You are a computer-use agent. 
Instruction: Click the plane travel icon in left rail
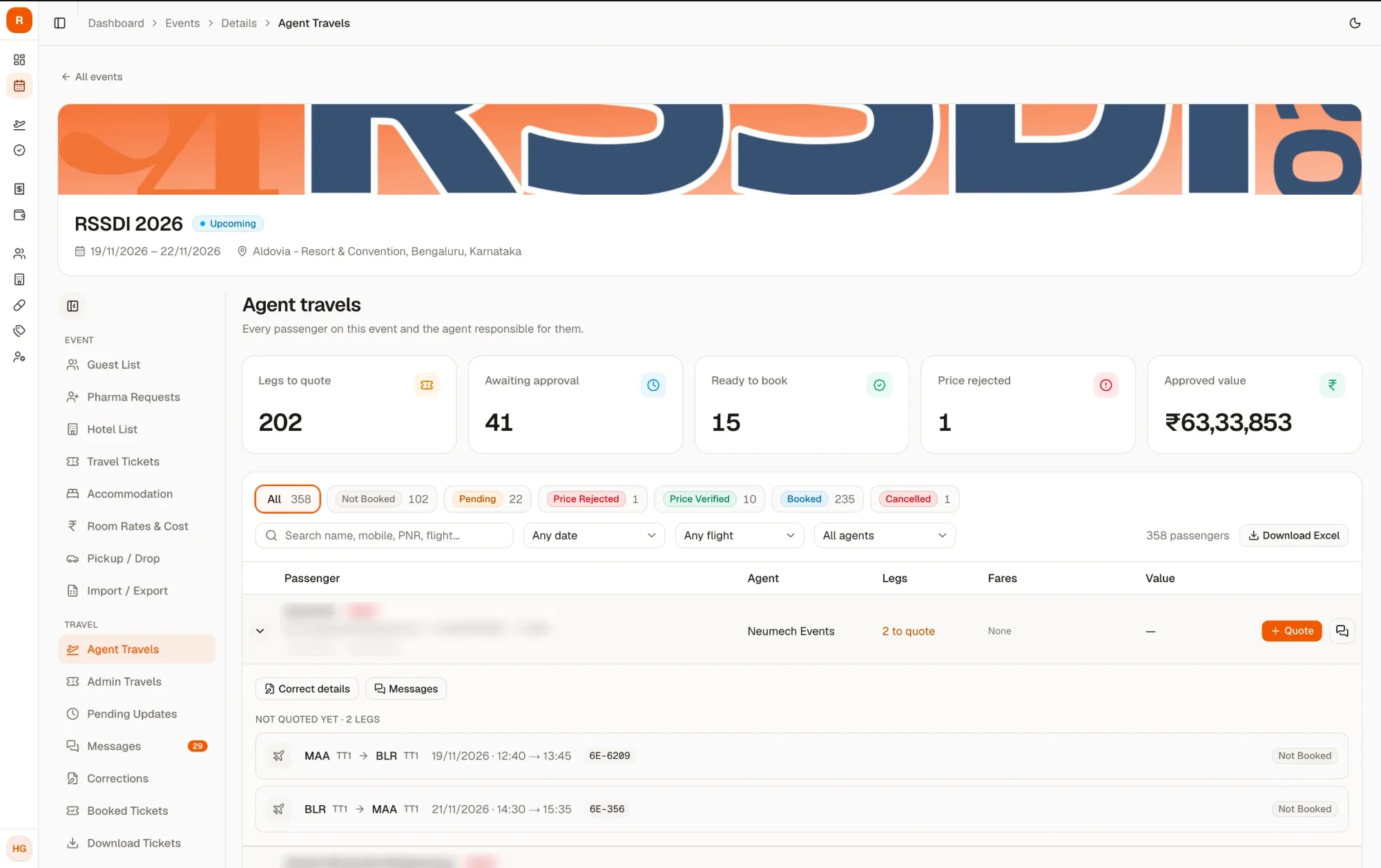pyautogui.click(x=19, y=124)
